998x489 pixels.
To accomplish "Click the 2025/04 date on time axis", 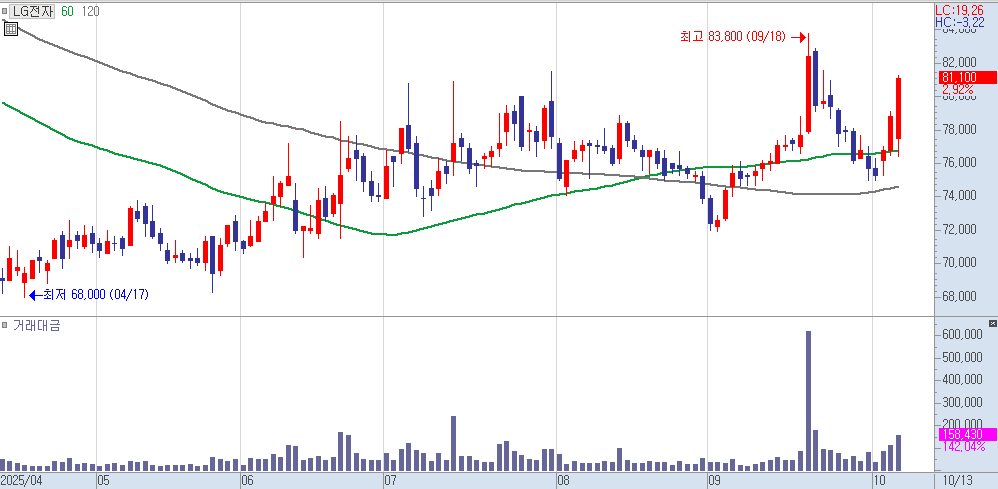I will tap(22, 481).
